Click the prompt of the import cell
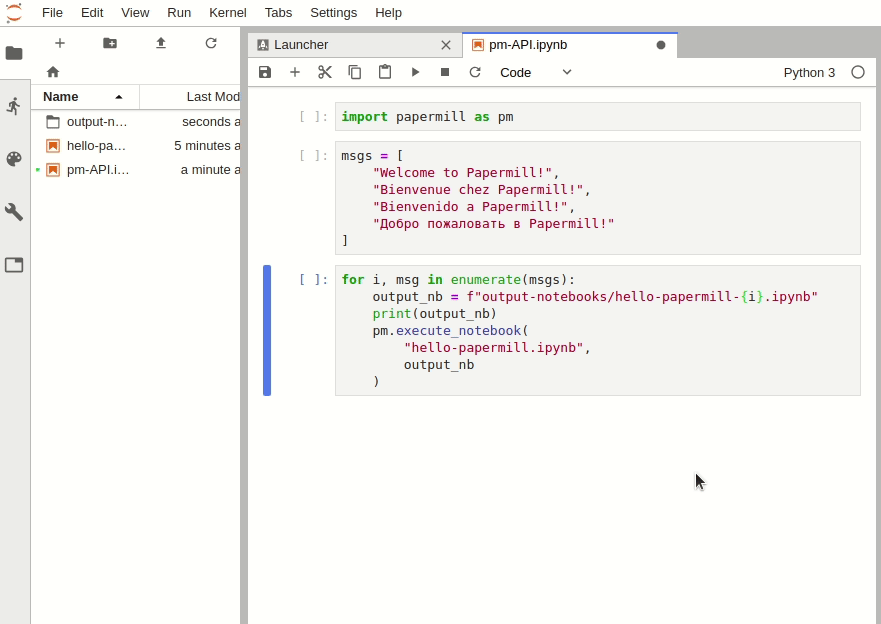The width and height of the screenshot is (881, 624). point(314,117)
